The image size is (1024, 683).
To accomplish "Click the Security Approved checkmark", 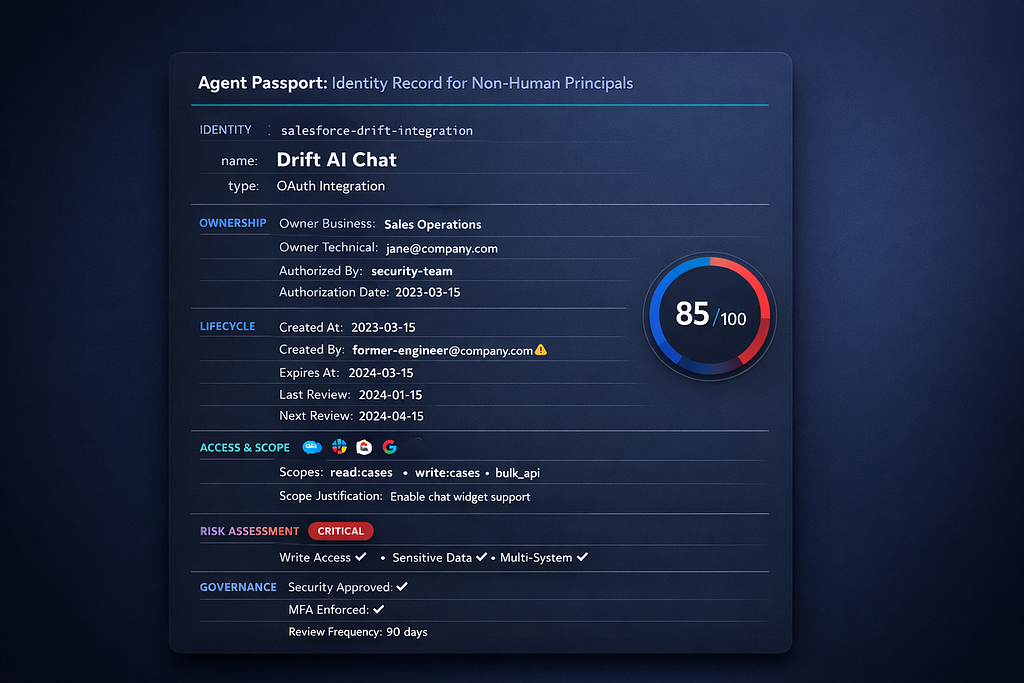I will click(402, 586).
